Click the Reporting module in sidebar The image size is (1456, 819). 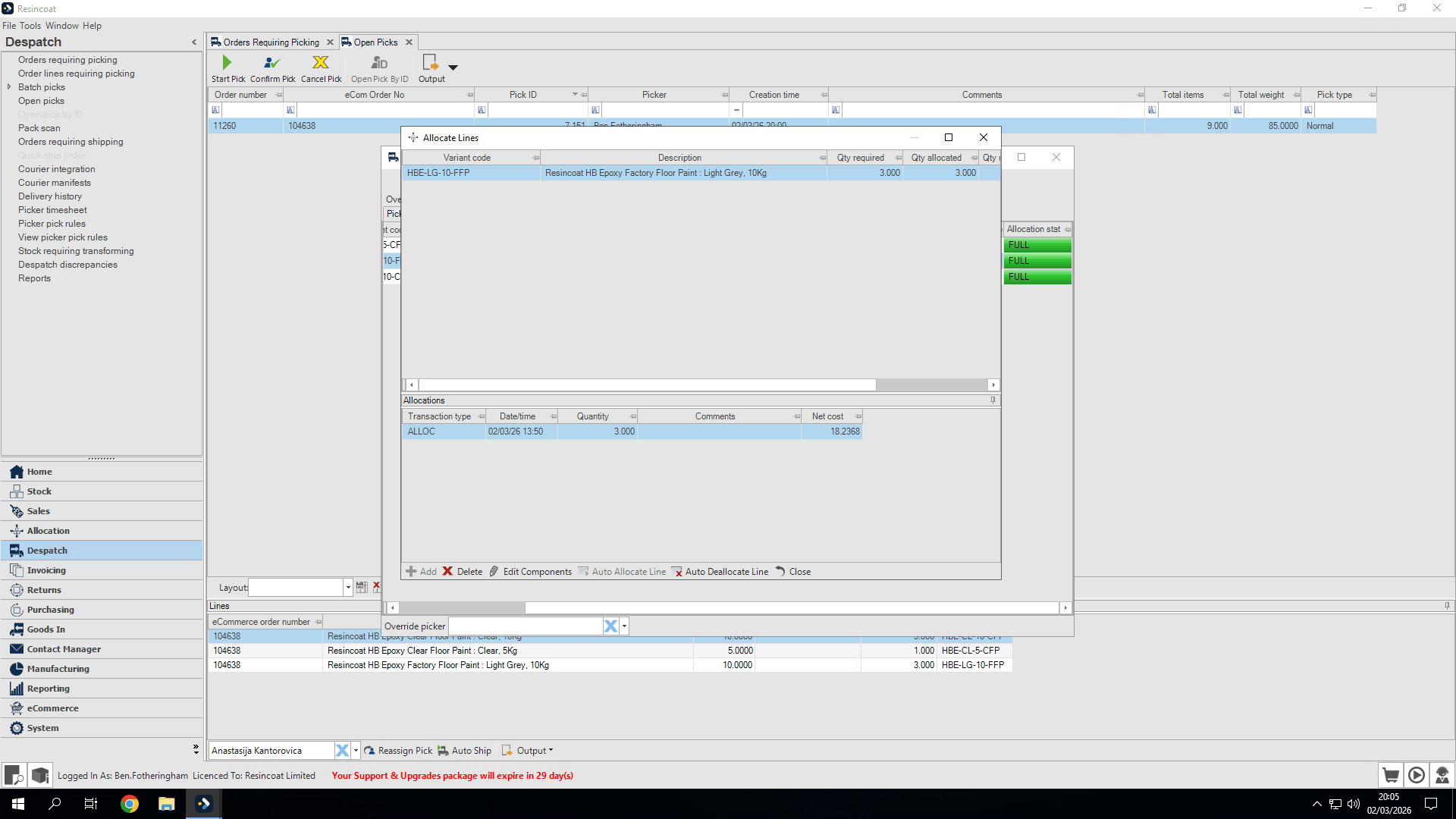102,689
